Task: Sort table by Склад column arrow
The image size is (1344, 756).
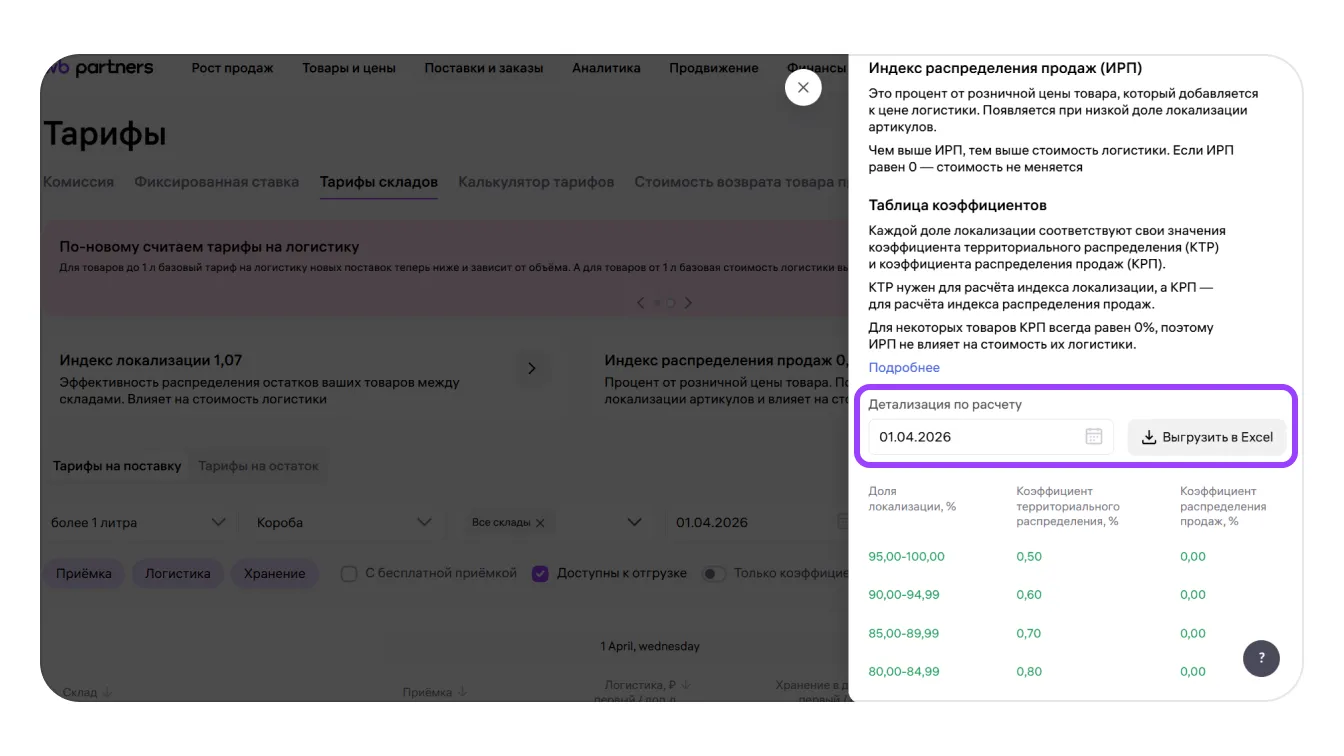Action: click(x=107, y=692)
